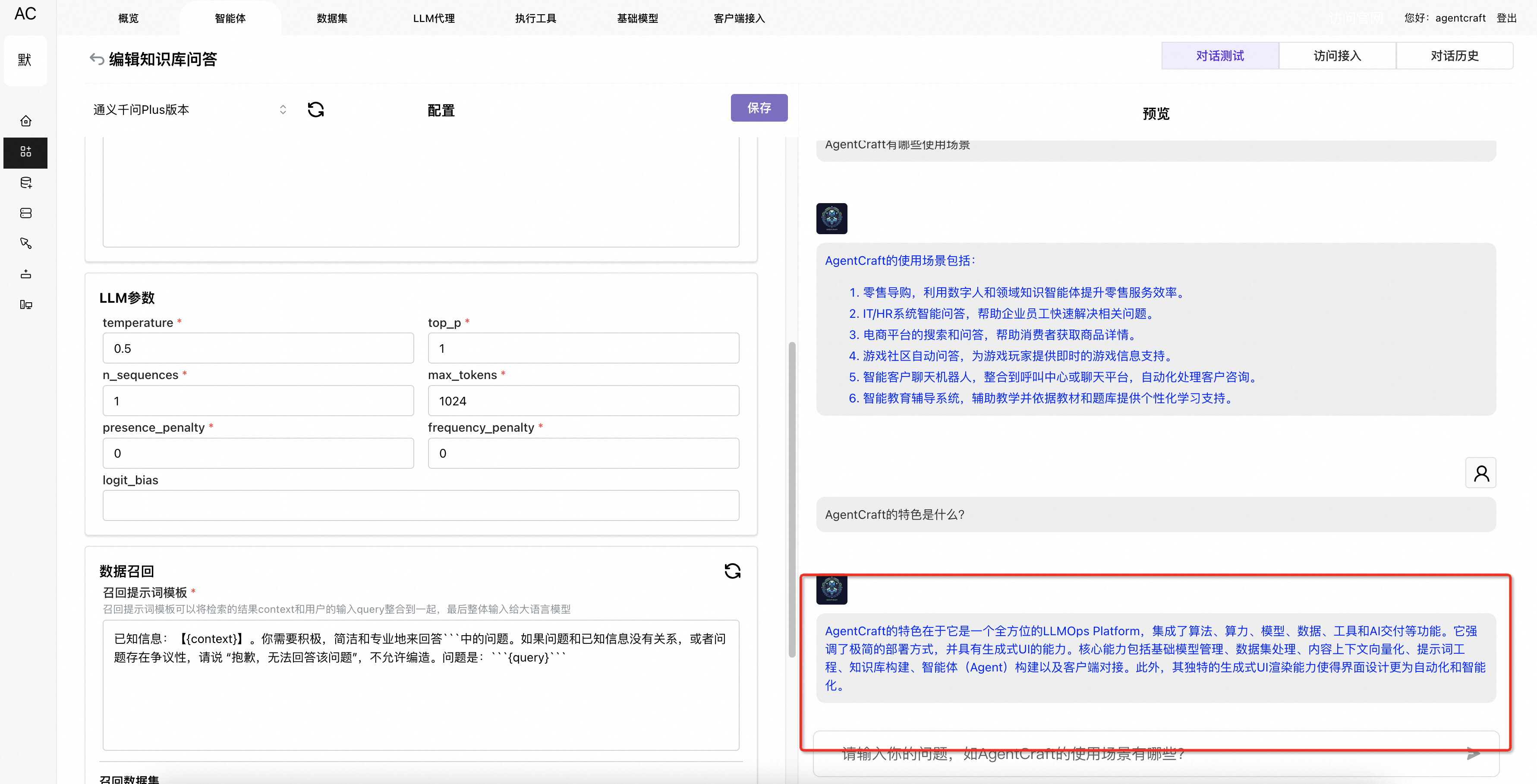Refresh the model list next to 通义千问Plus版本
Screen dimensions: 1537x784
point(315,110)
